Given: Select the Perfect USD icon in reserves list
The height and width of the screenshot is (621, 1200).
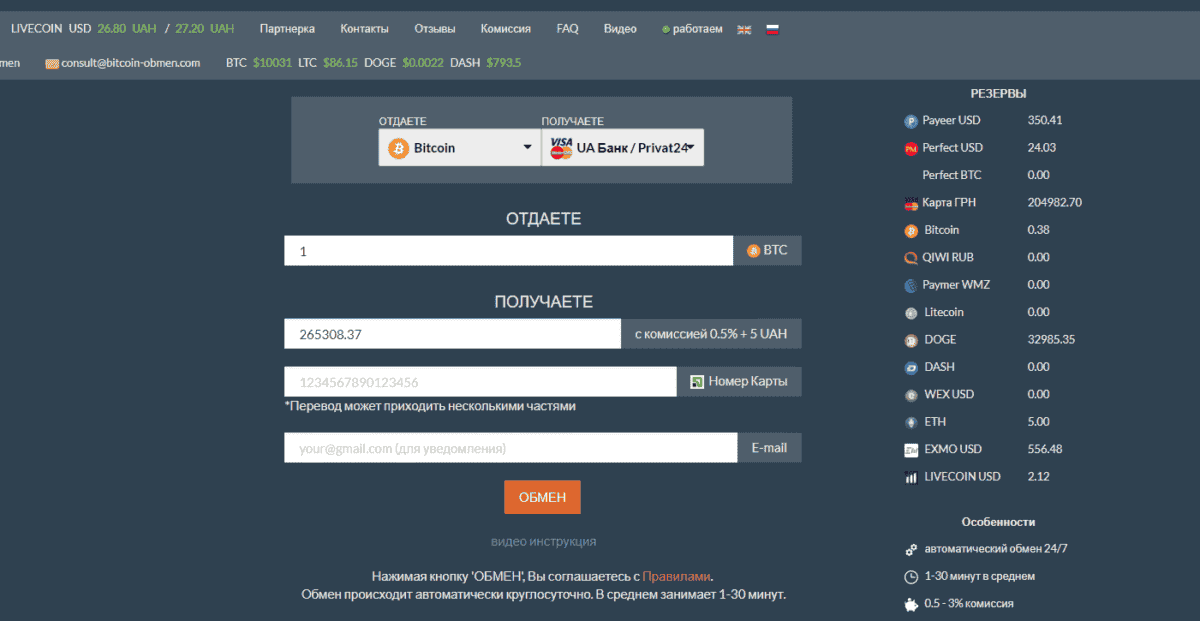Looking at the screenshot, I should tap(911, 147).
